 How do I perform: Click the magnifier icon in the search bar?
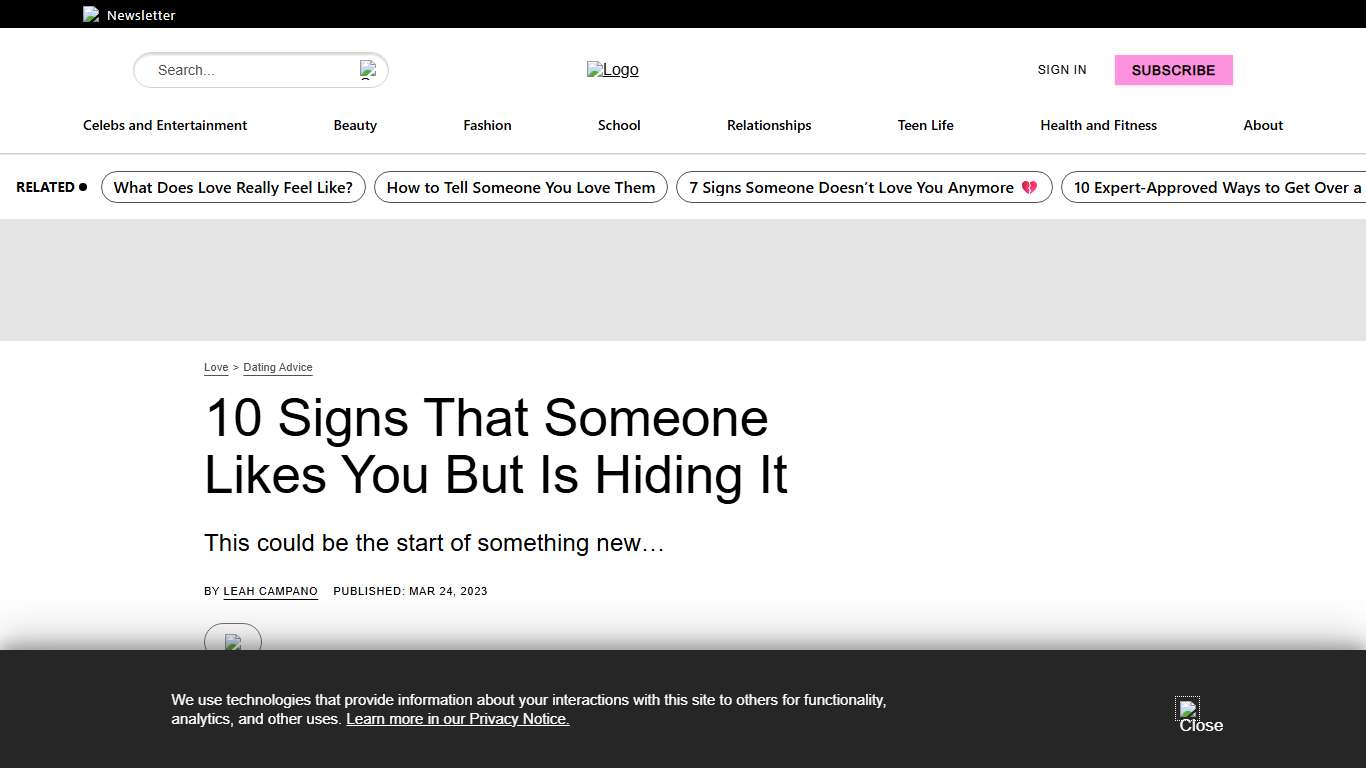coord(368,70)
